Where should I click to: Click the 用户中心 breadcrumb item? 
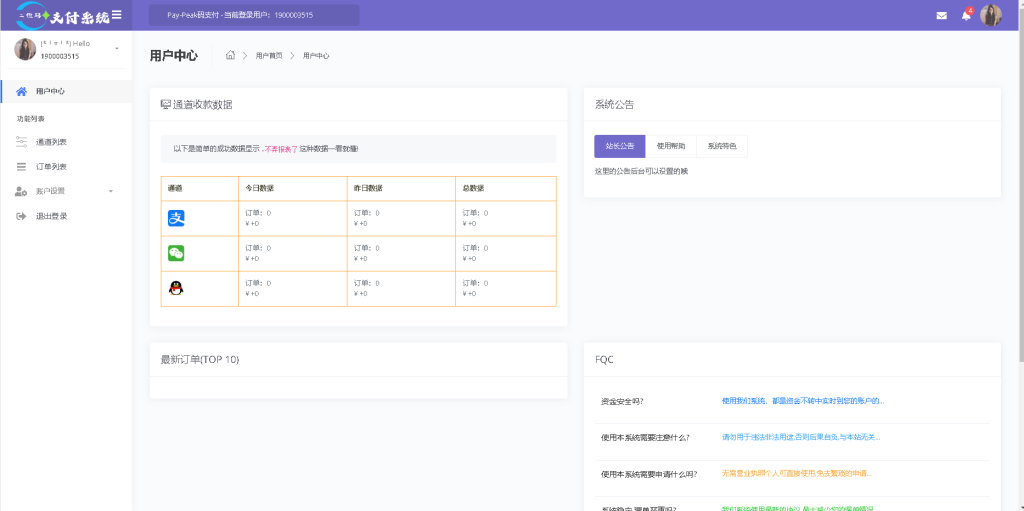click(x=316, y=56)
